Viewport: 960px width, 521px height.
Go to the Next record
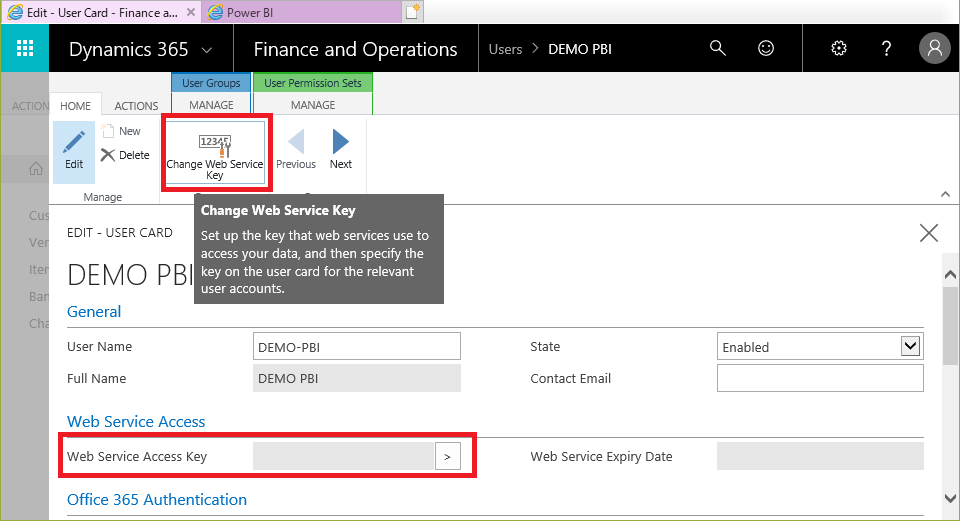pyautogui.click(x=340, y=150)
